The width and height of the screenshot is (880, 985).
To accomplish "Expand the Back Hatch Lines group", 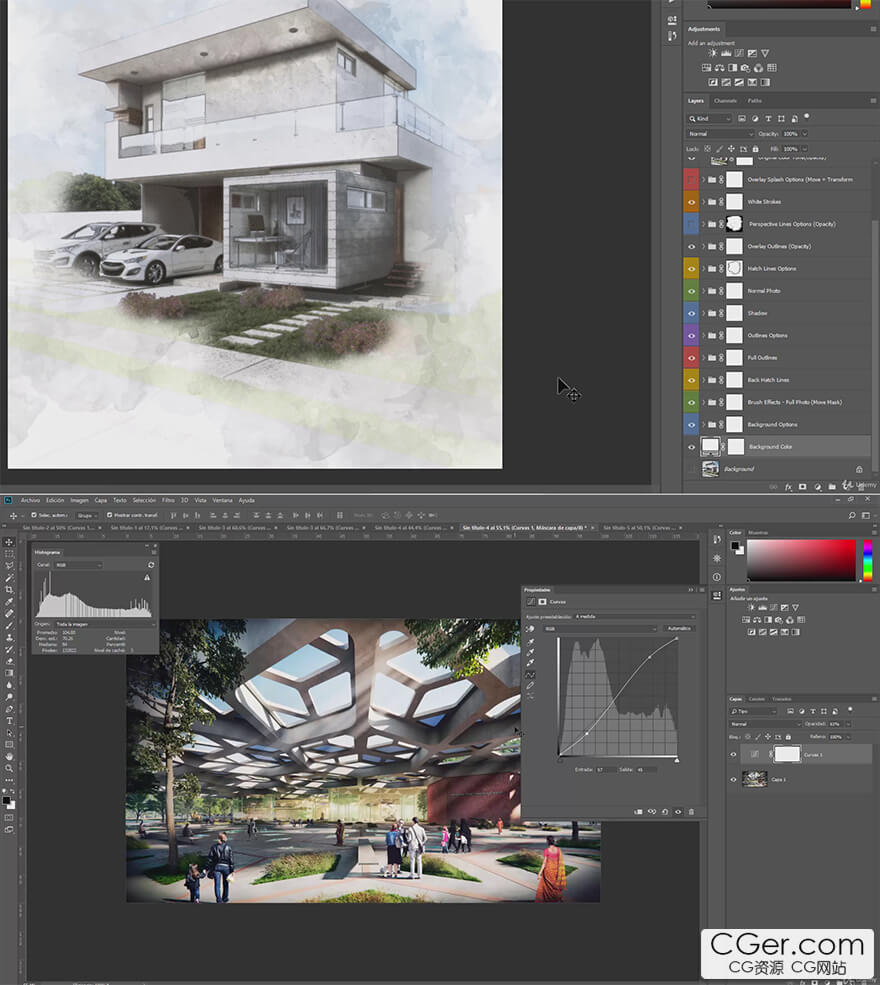I will click(x=703, y=380).
